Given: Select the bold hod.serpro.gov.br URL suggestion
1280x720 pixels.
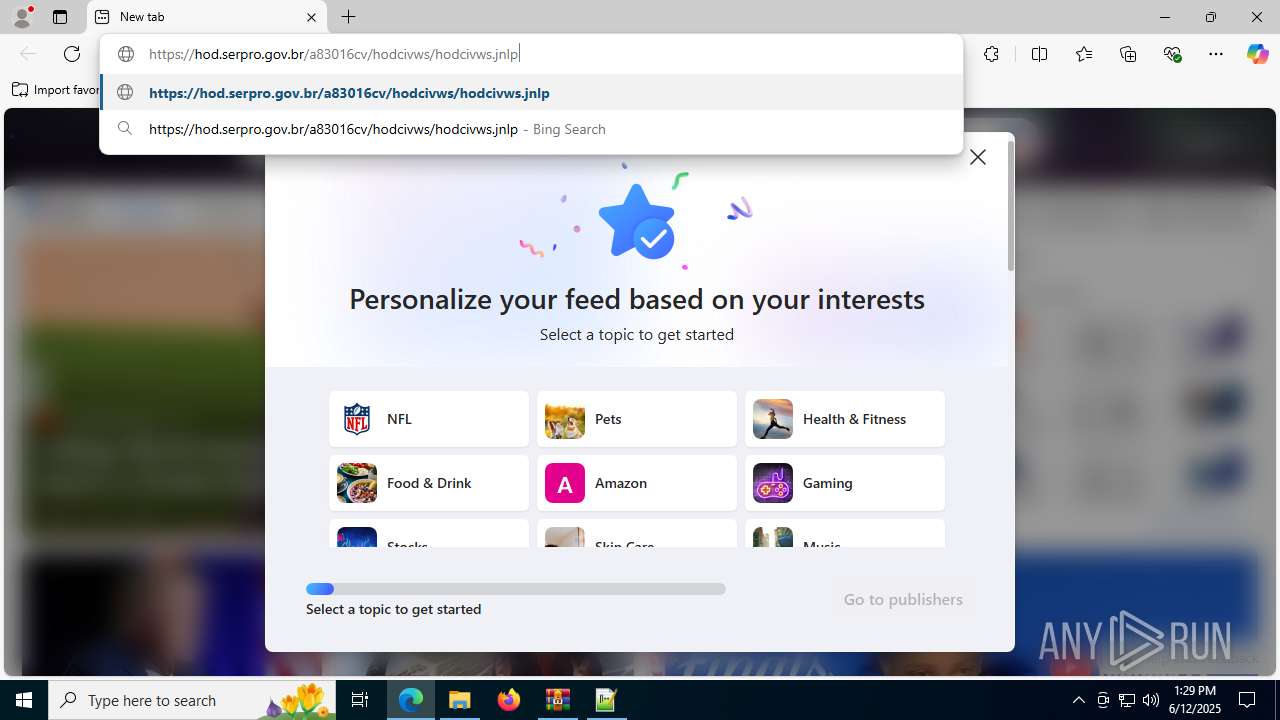Looking at the screenshot, I should (x=532, y=93).
